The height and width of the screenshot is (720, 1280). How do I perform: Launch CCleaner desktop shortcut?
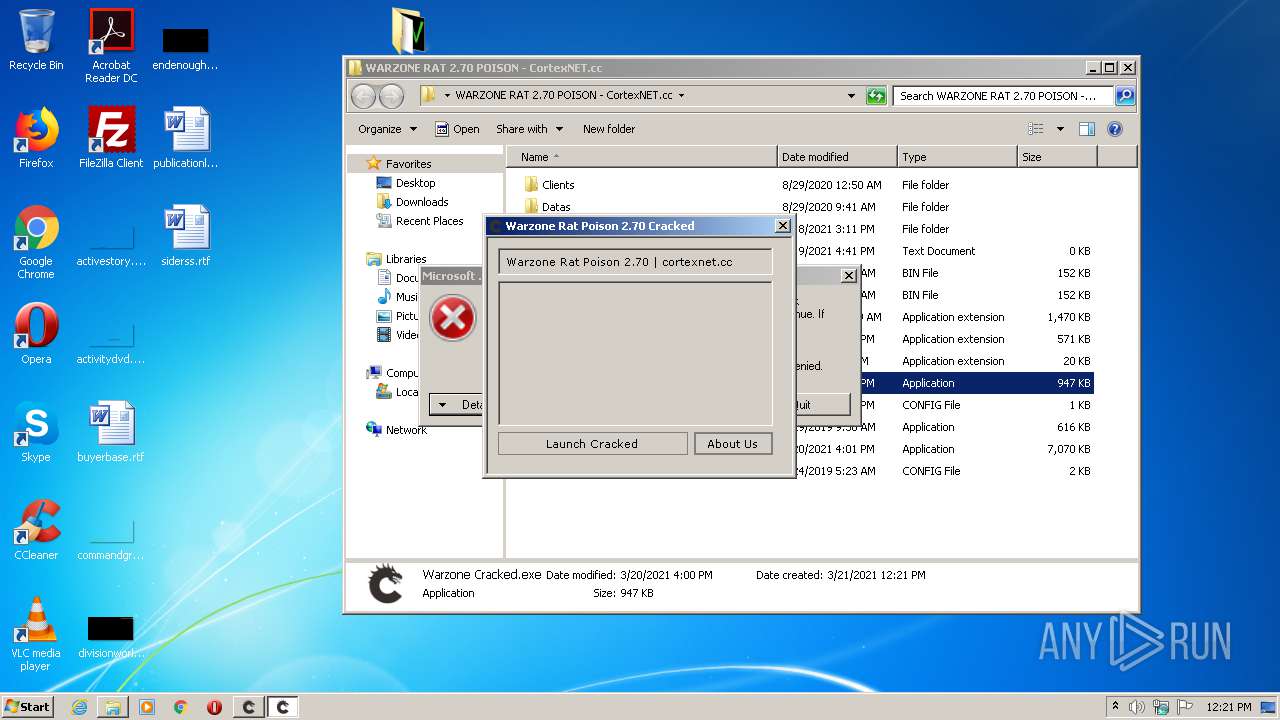(x=36, y=530)
